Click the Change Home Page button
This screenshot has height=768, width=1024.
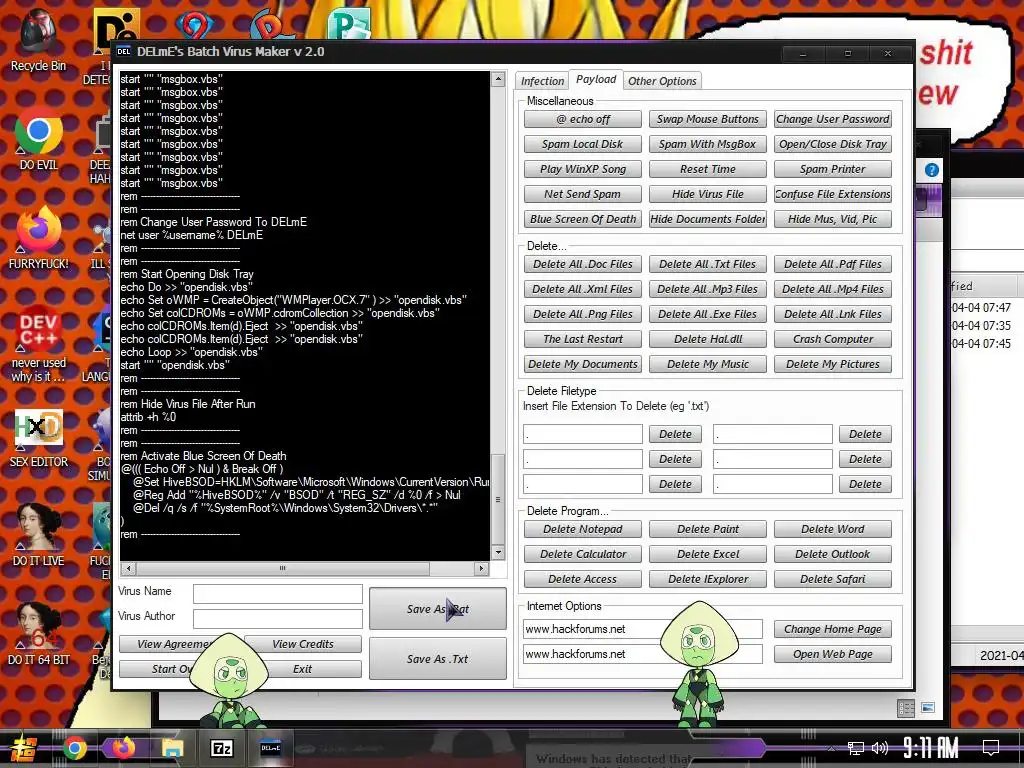point(833,629)
